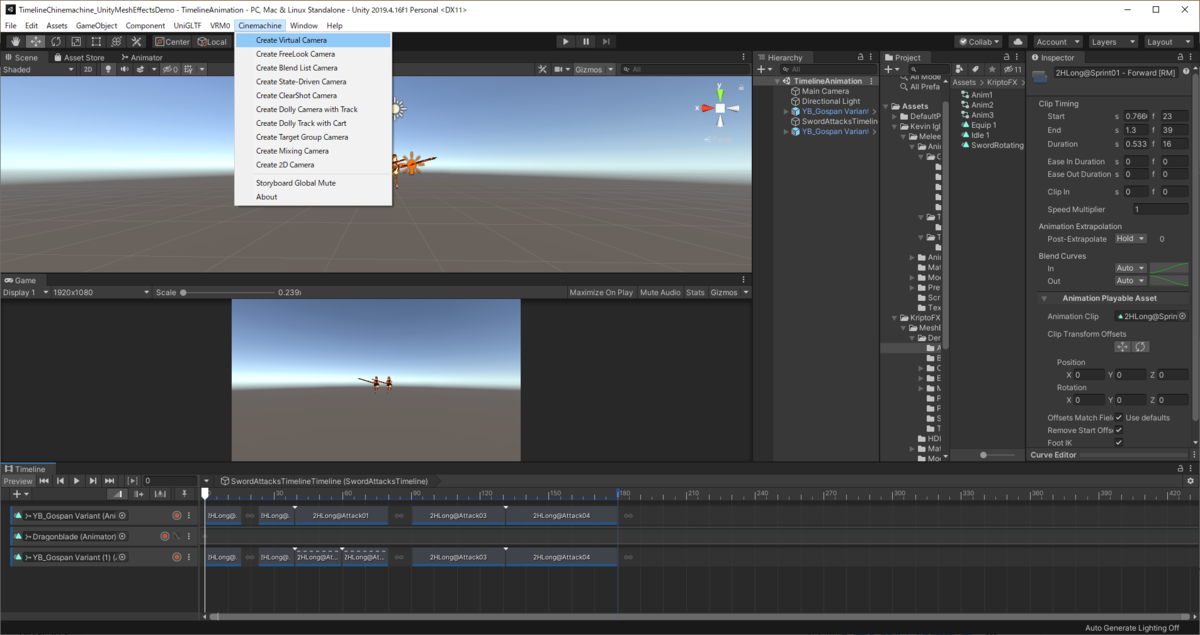This screenshot has width=1200, height=635.
Task: Click the Speed Multiplier input field
Action: click(1160, 210)
